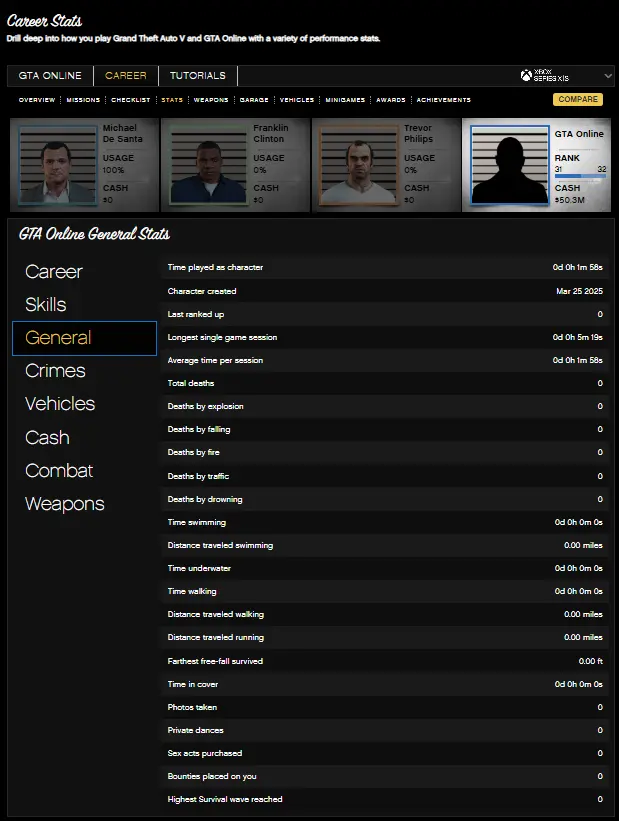Go to the OVERVIEW submenu
Screen dimensions: 619x821
coord(37,99)
